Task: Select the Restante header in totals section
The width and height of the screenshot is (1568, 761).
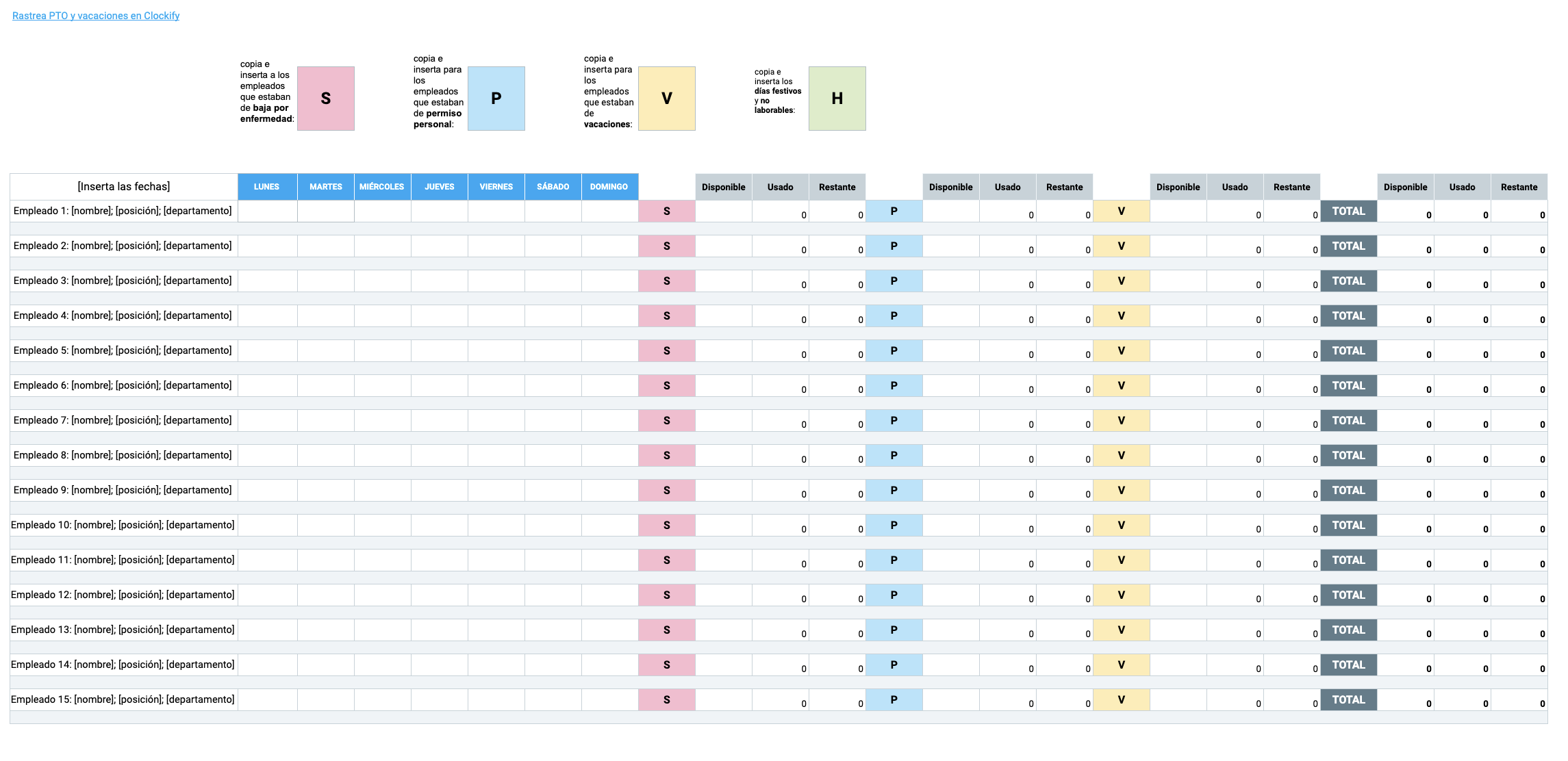Action: click(1519, 187)
